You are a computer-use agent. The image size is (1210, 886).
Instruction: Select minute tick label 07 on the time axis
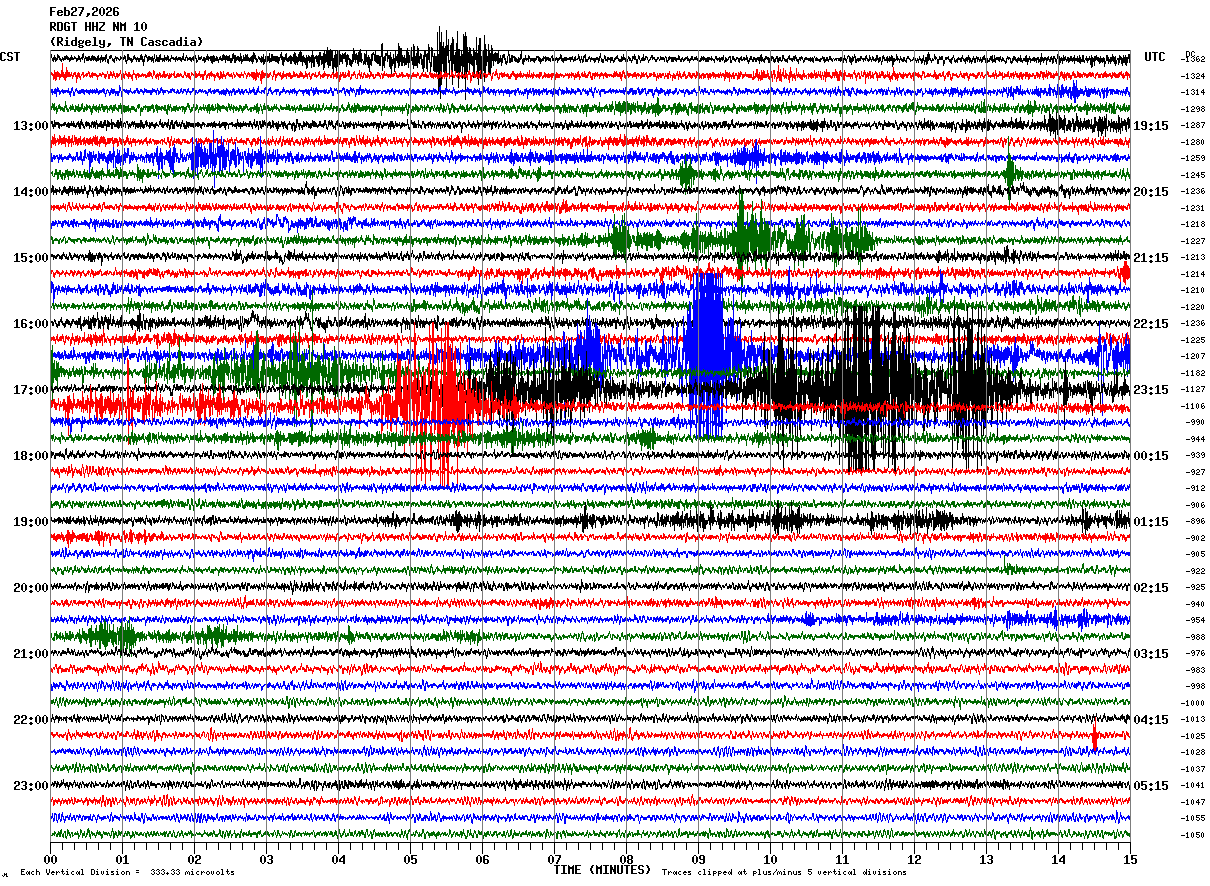pyautogui.click(x=554, y=859)
